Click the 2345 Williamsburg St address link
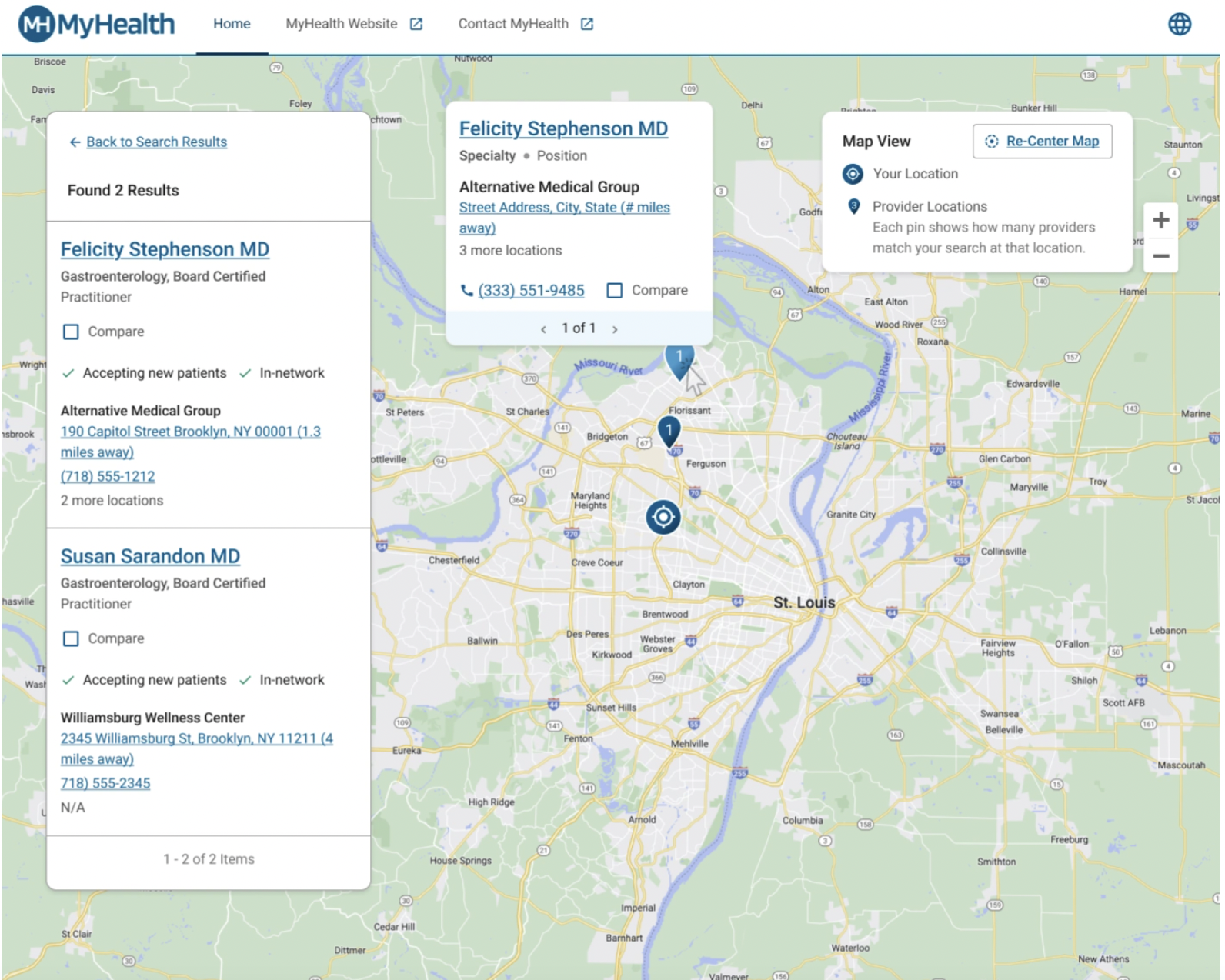 click(x=197, y=748)
